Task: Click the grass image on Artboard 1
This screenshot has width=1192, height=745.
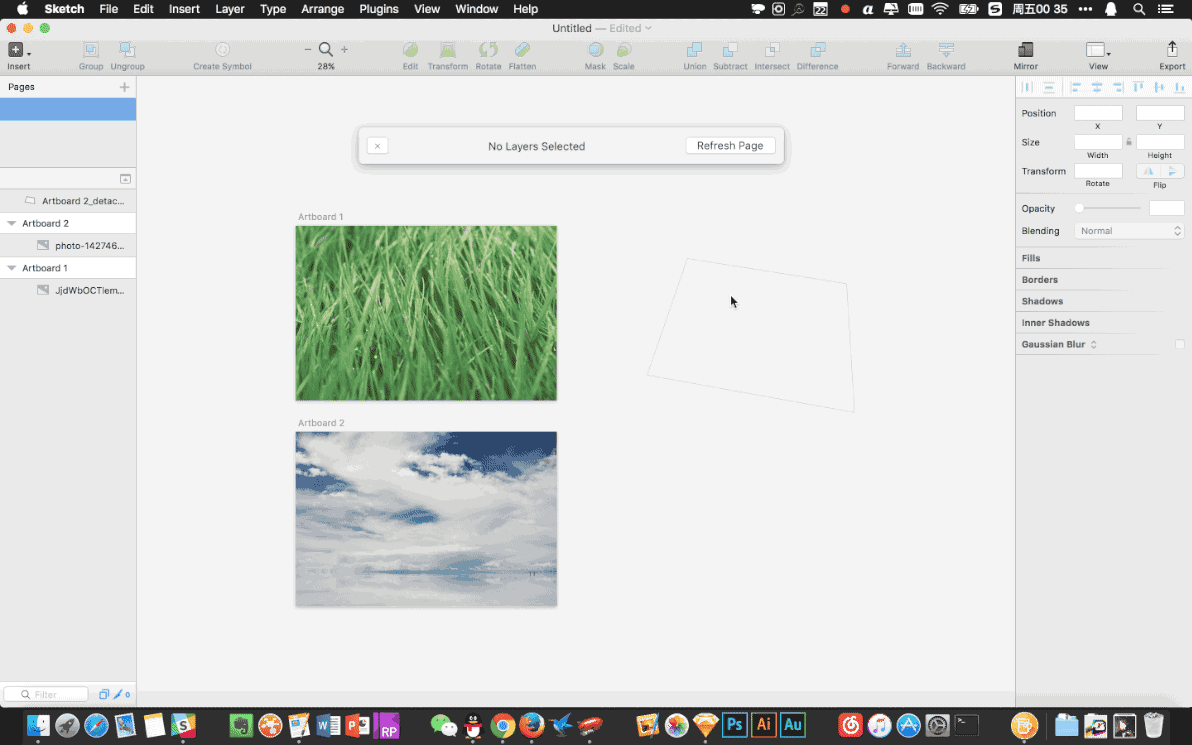Action: 426,313
